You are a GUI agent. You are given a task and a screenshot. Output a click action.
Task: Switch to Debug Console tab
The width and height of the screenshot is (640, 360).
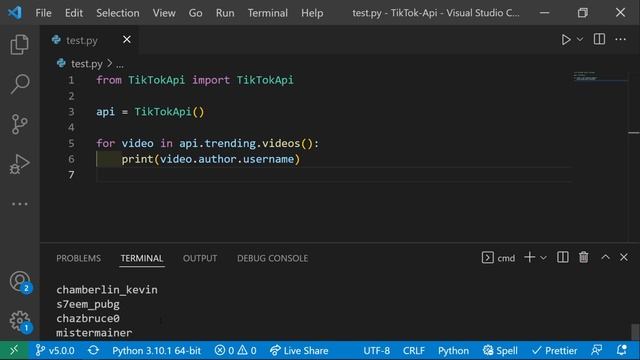point(272,258)
